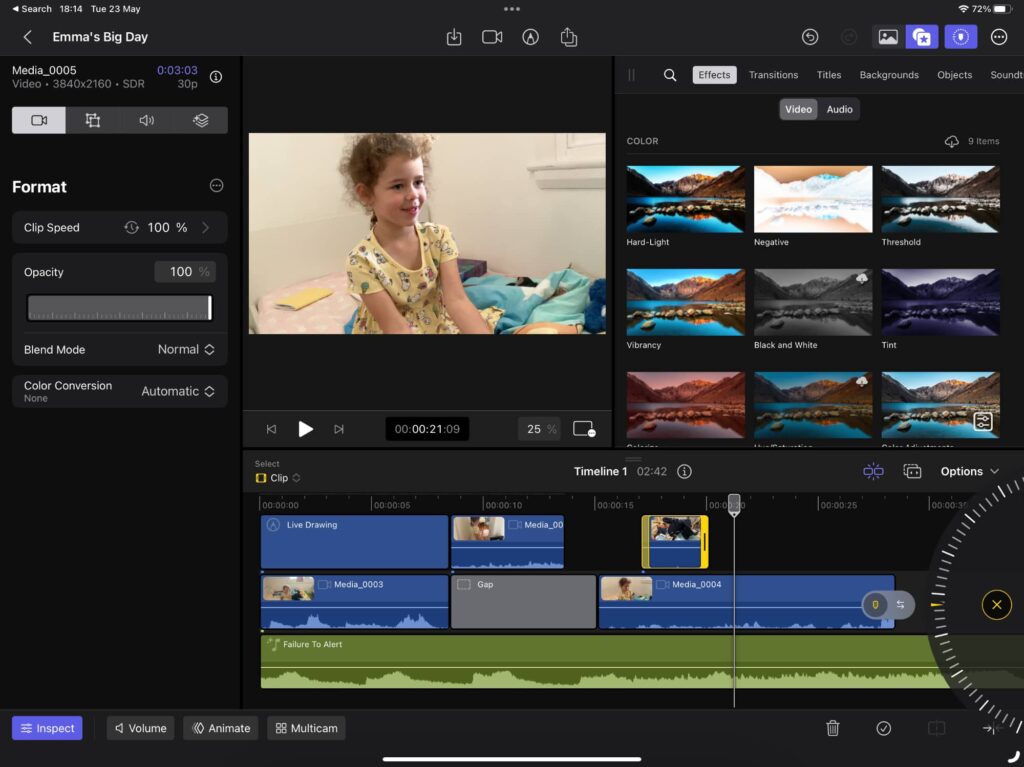Expand the timeline Options menu
1024x767 pixels.
(969, 471)
